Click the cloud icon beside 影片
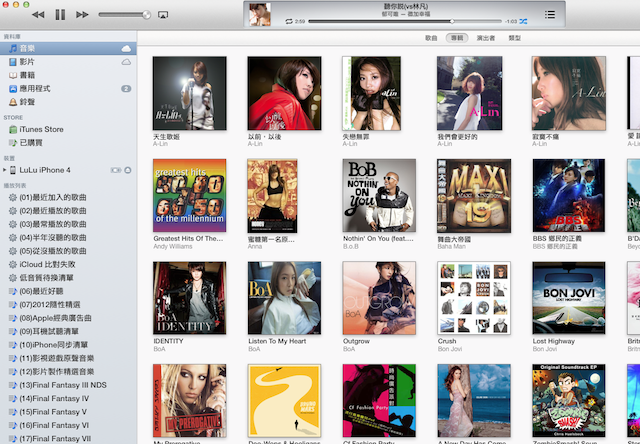Screen dimensions: 640x444 click(x=127, y=62)
